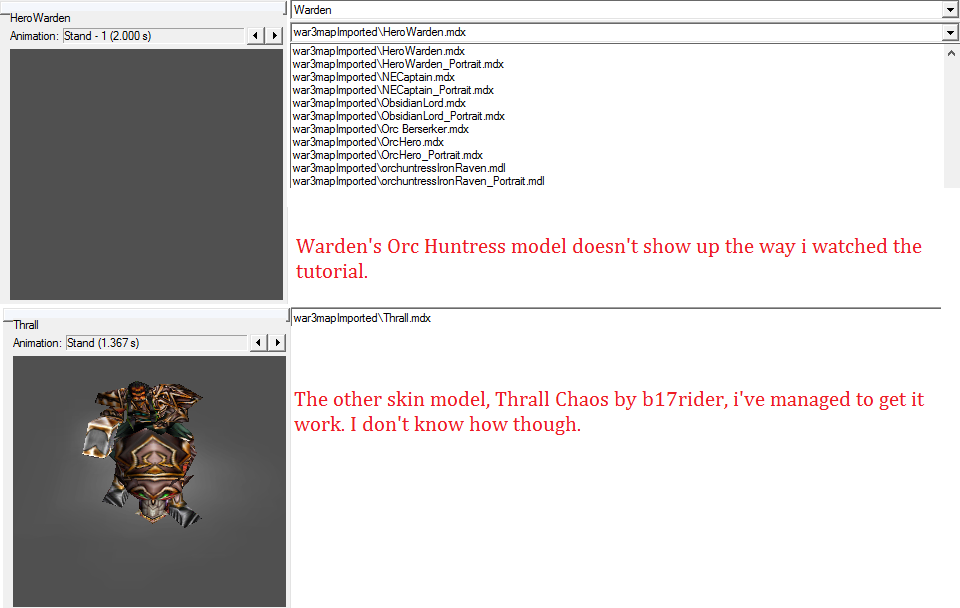Show next animation for Thrall preview
This screenshot has height=608, width=960.
click(277, 343)
